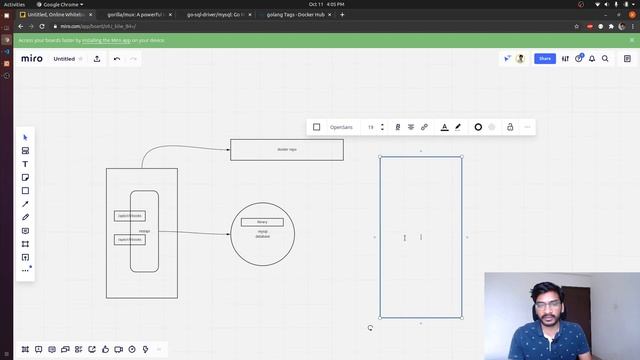This screenshot has height=360, width=640.
Task: Select the Comment tool in left toolbar
Action: tap(25, 231)
